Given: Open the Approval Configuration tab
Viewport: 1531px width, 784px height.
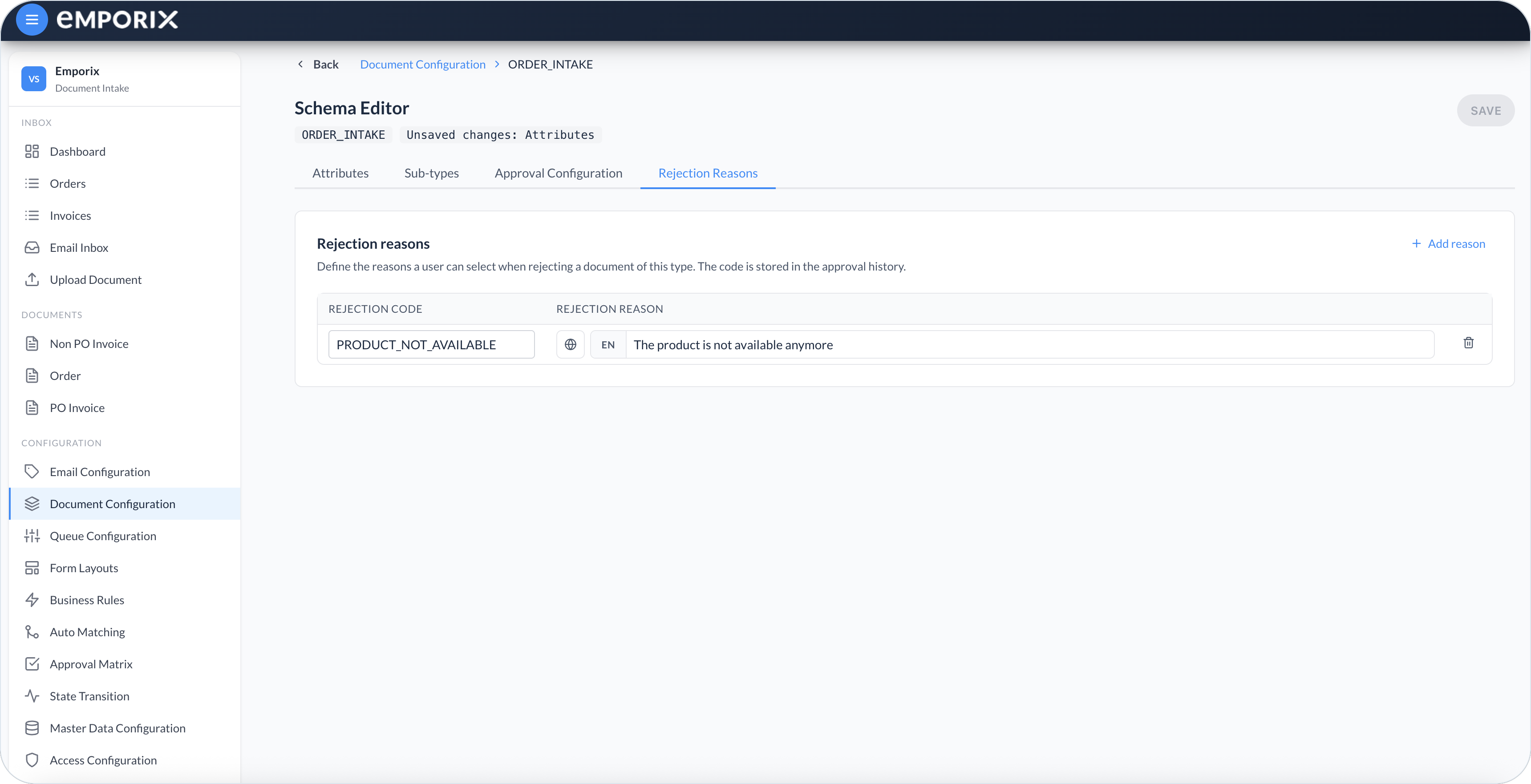Looking at the screenshot, I should pyautogui.click(x=559, y=174).
